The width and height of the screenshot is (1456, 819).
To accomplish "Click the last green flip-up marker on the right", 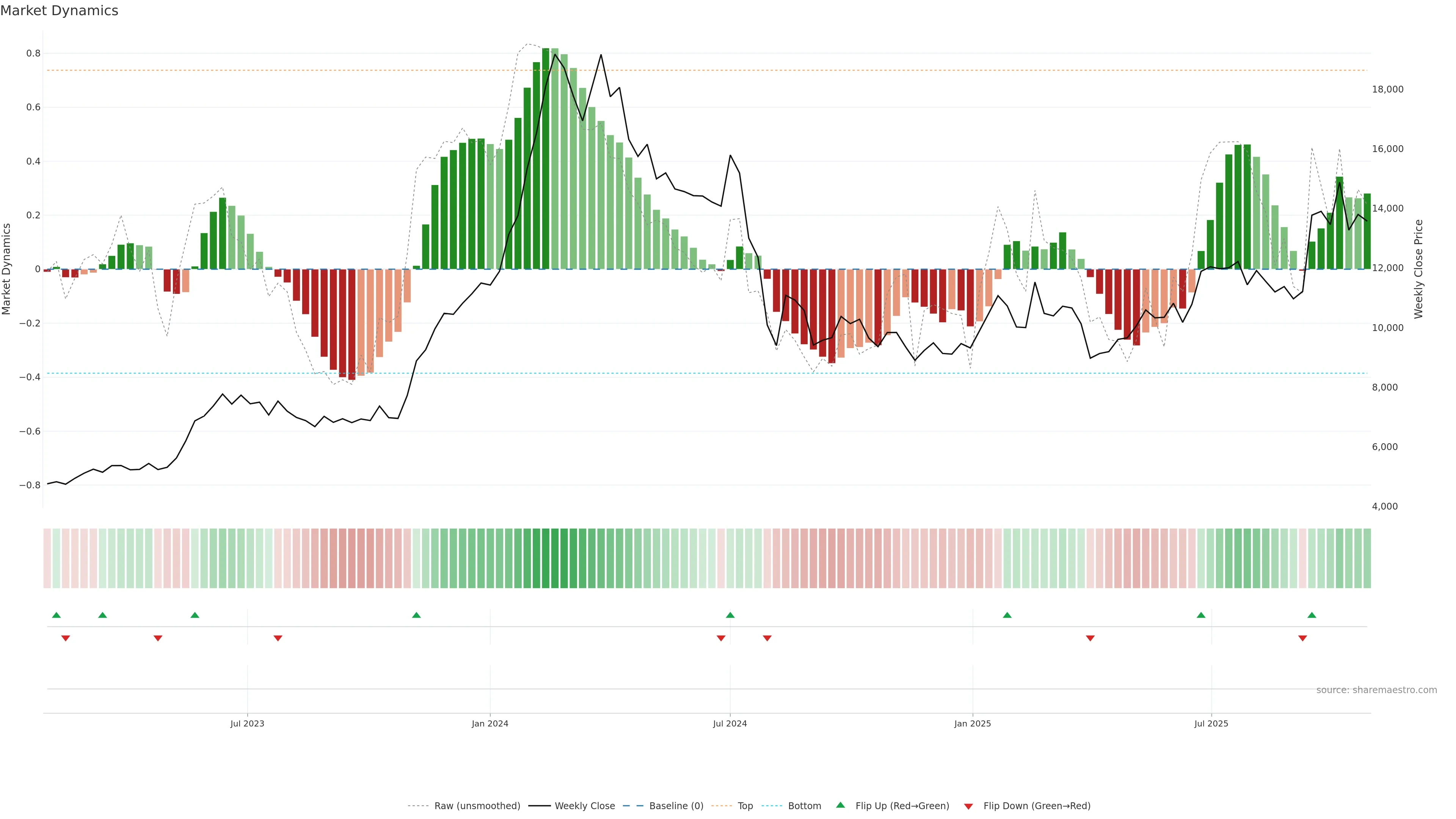I will pyautogui.click(x=1311, y=615).
